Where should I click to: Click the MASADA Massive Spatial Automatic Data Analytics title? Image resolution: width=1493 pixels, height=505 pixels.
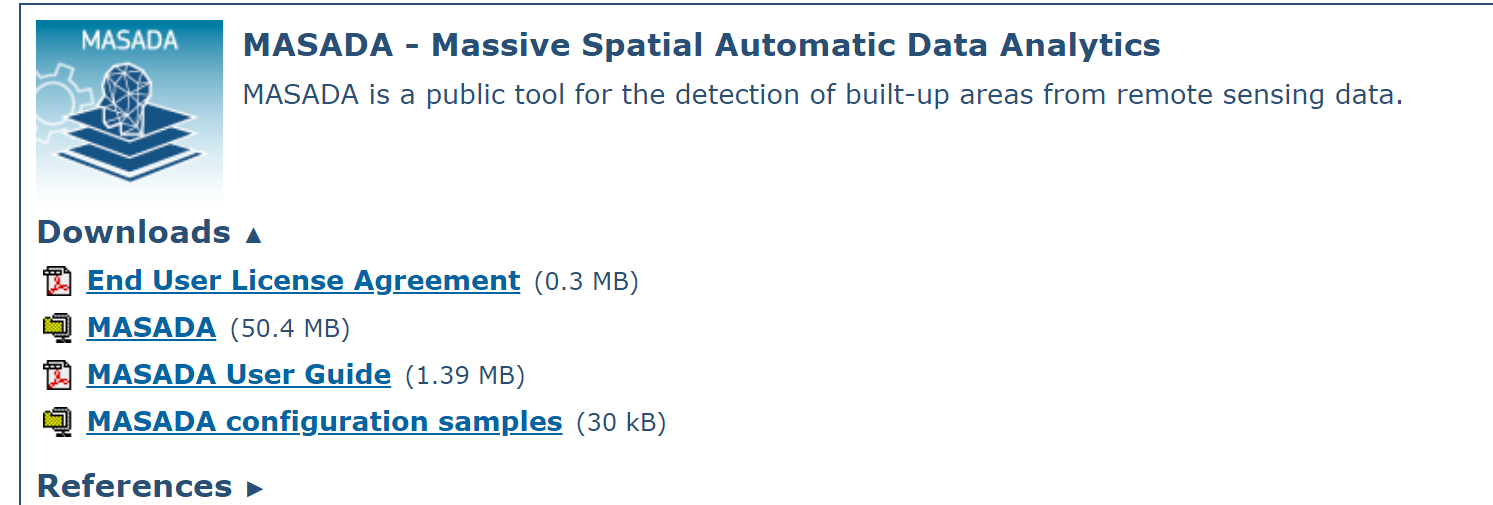[x=702, y=45]
